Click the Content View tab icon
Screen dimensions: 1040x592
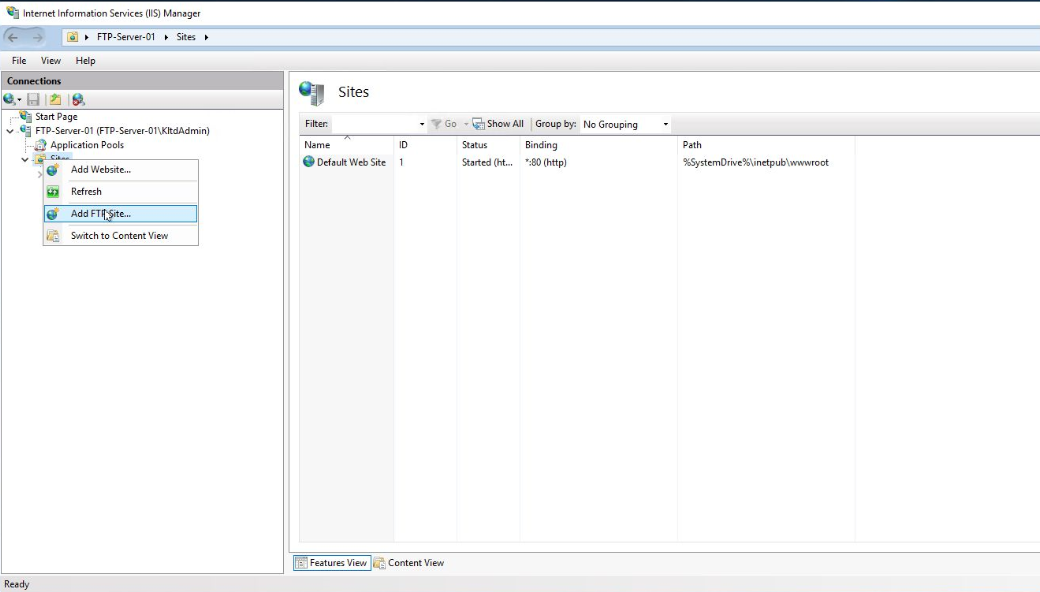(x=379, y=563)
